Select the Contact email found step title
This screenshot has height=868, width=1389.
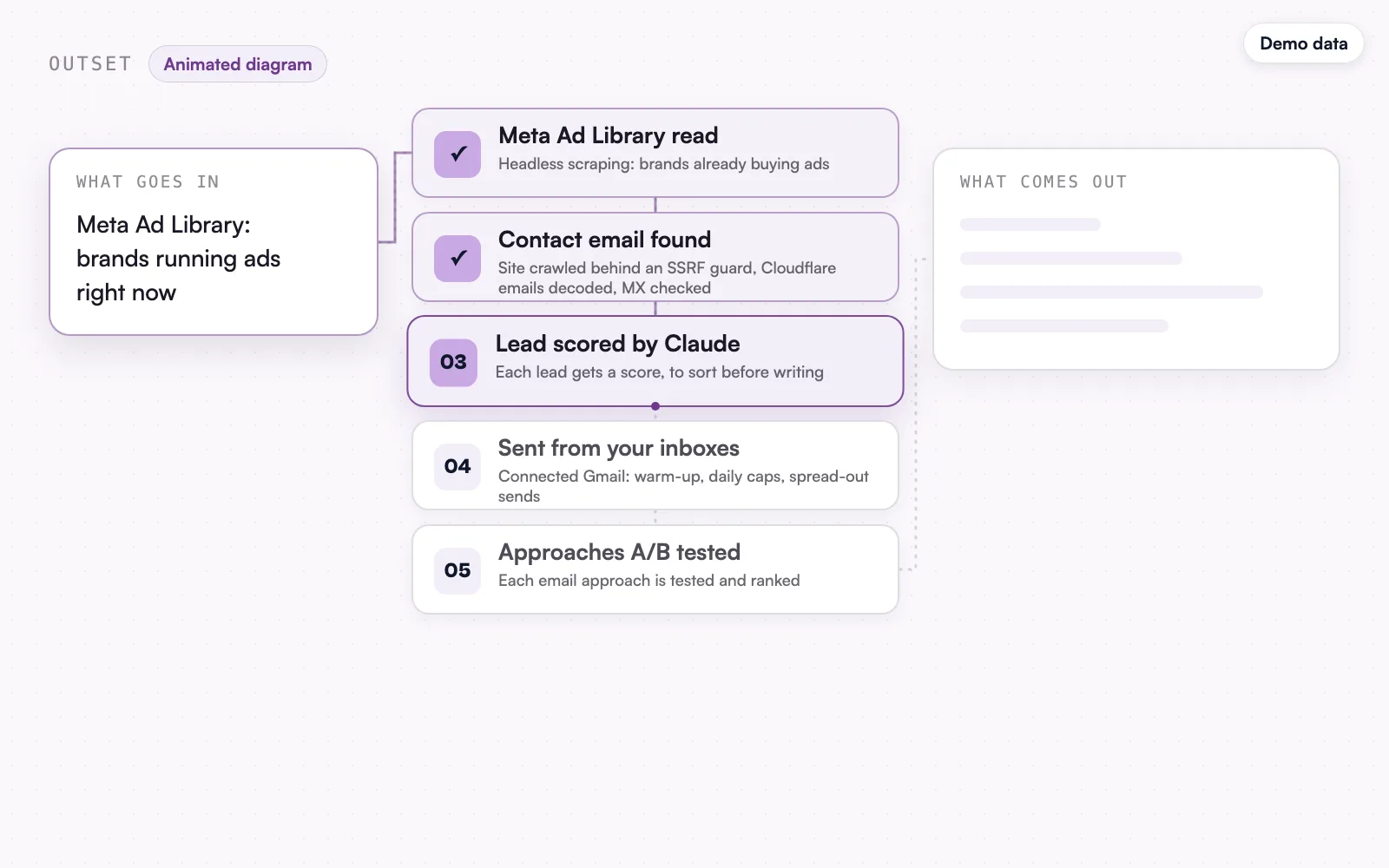tap(604, 240)
